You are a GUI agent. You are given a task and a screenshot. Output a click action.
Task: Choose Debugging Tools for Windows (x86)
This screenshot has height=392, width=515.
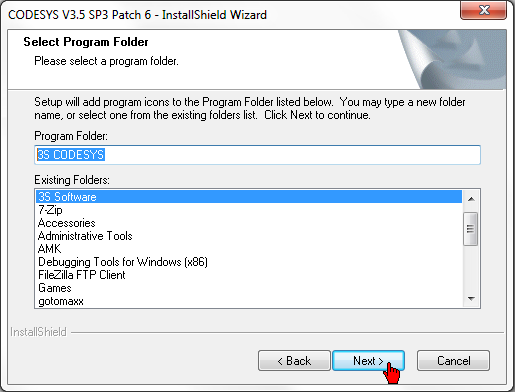[249, 262]
